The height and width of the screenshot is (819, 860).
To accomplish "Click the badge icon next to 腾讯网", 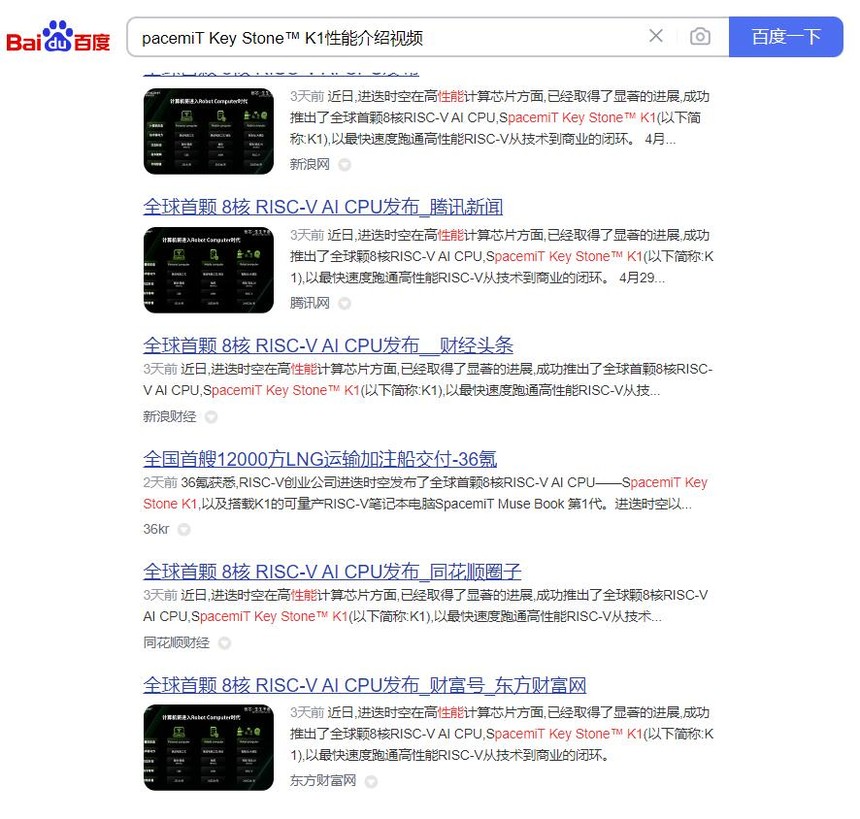I will click(x=344, y=303).
